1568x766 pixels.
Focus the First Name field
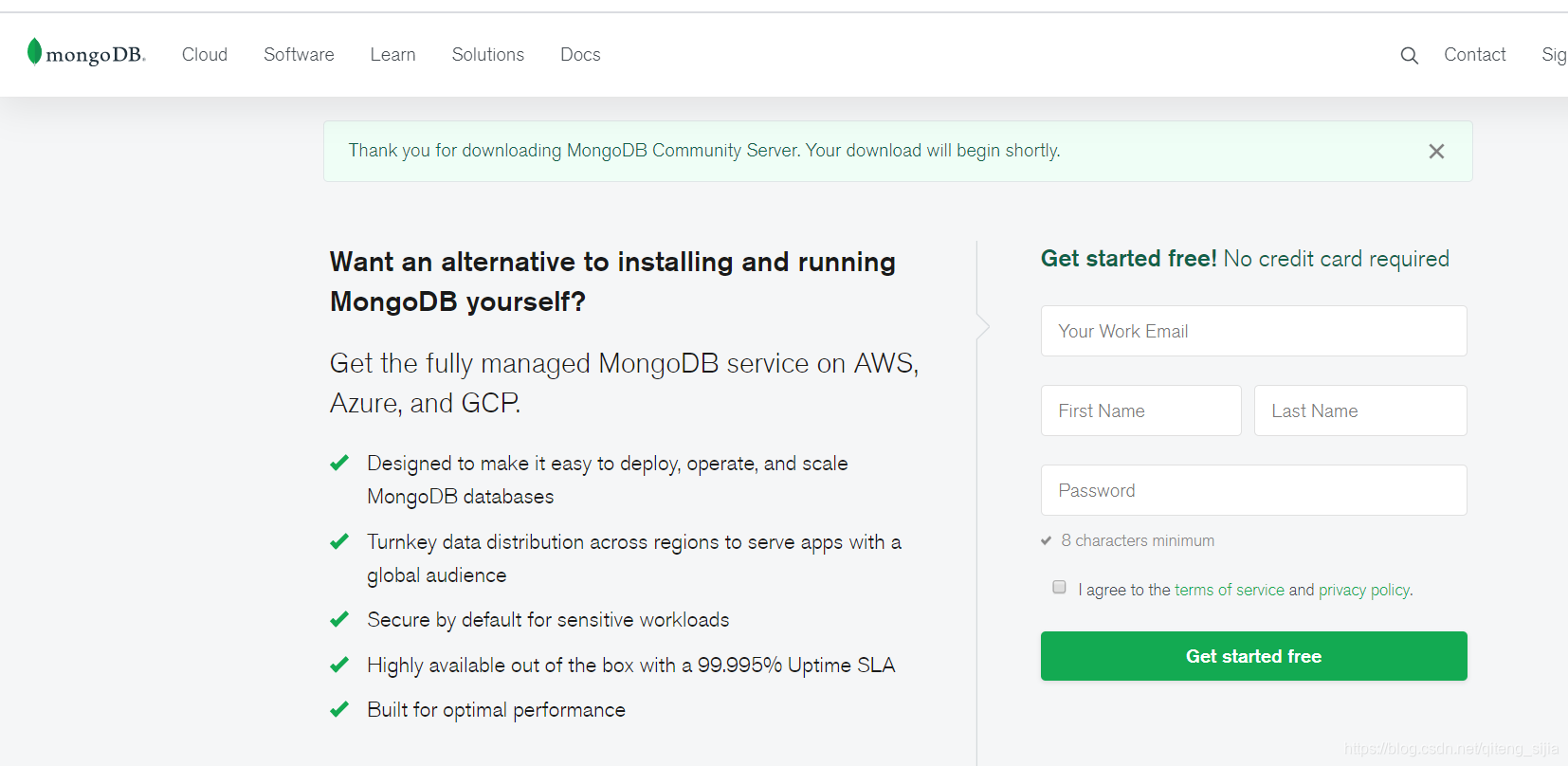[1140, 410]
